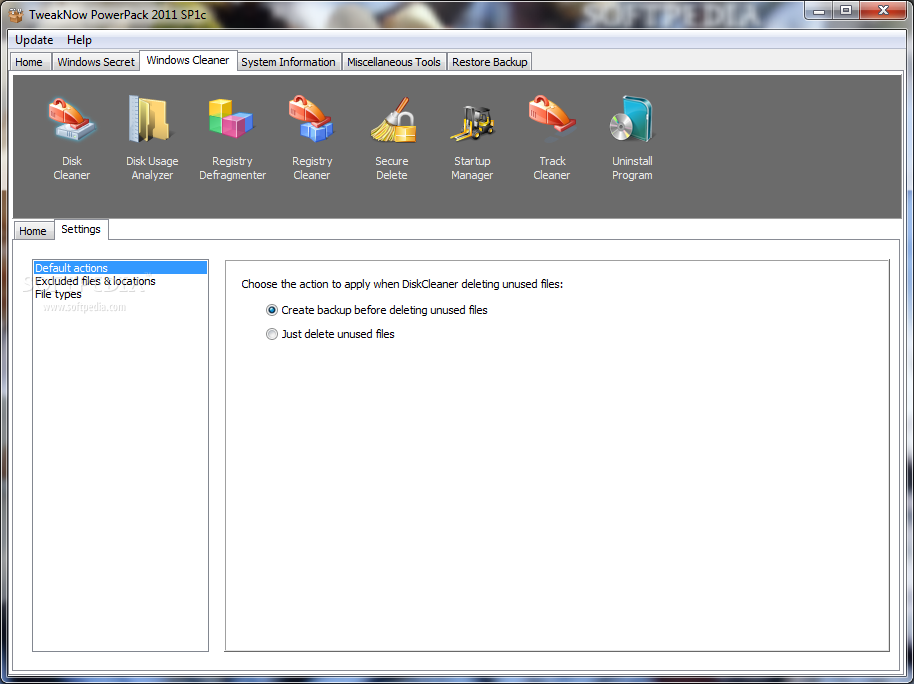Open the Update menu
This screenshot has height=684, width=914.
34,40
